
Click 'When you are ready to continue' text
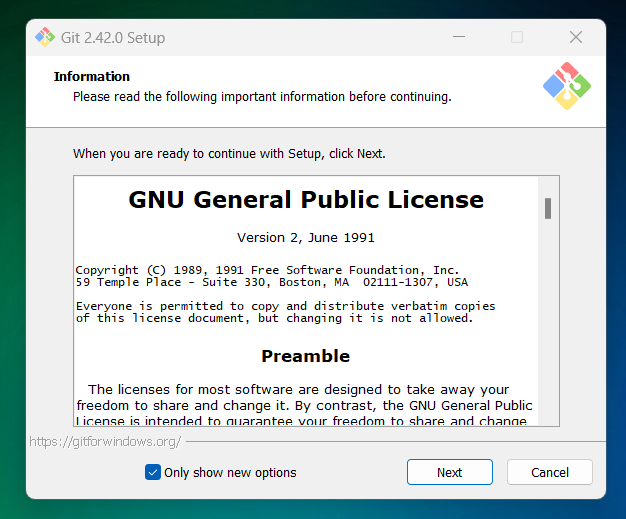[229, 154]
